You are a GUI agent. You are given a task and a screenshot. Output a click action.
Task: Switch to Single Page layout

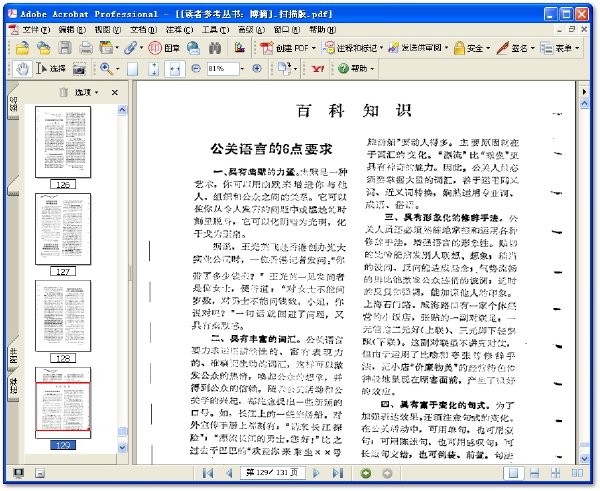(x=513, y=473)
